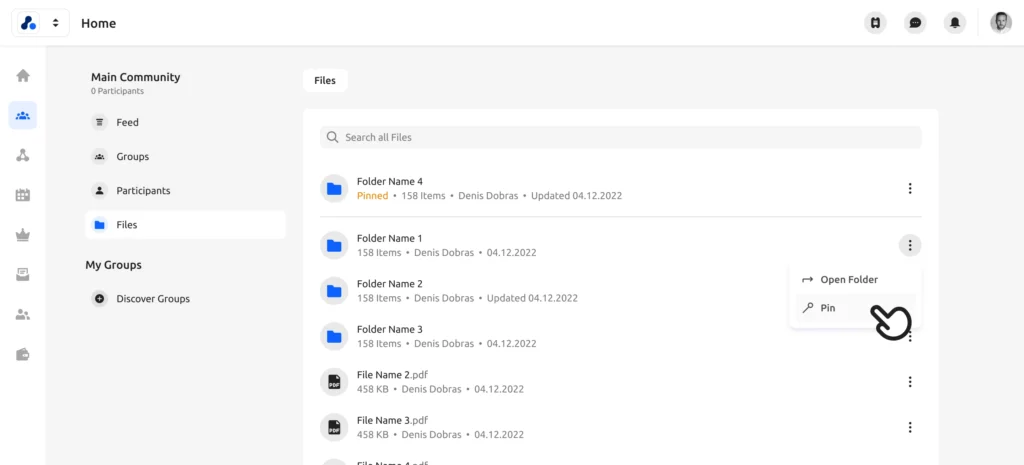This screenshot has height=465, width=1024.
Task: Open the inbox tray icon in sidebar
Action: (x=23, y=275)
